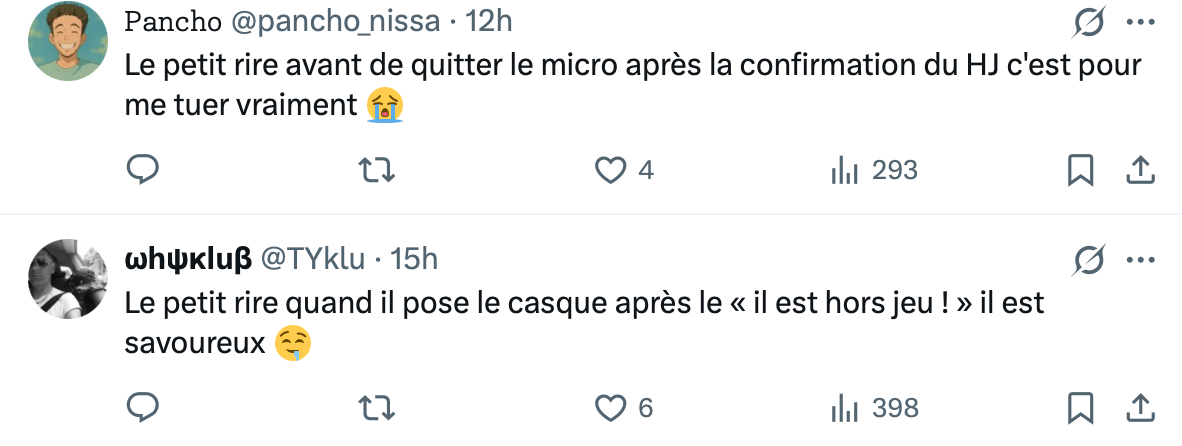The height and width of the screenshot is (446, 1182).
Task: Bookmark TYklu's tweet
Action: [1080, 408]
